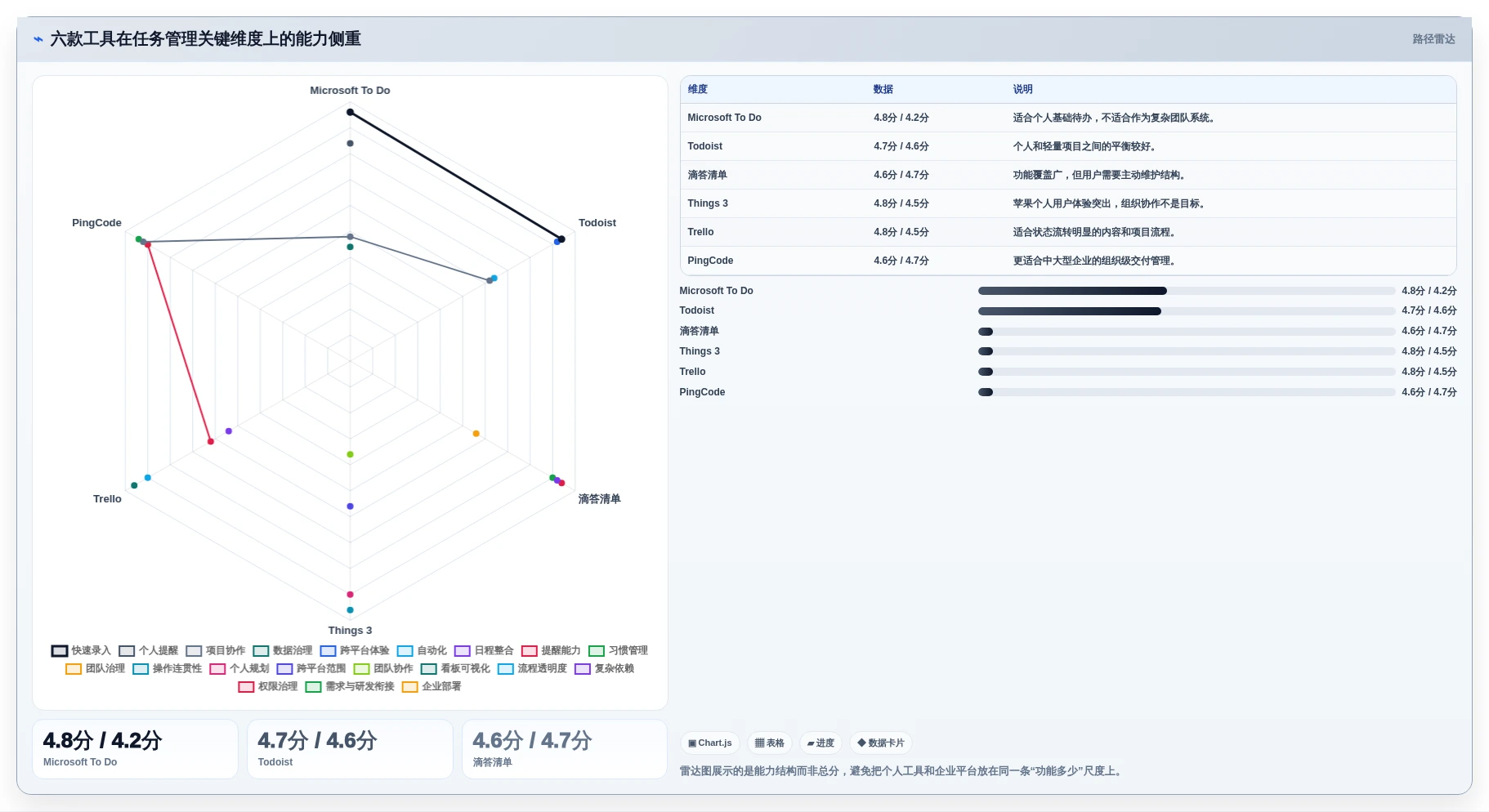
Task: Click the Things 3 progress bar
Action: point(1187,351)
